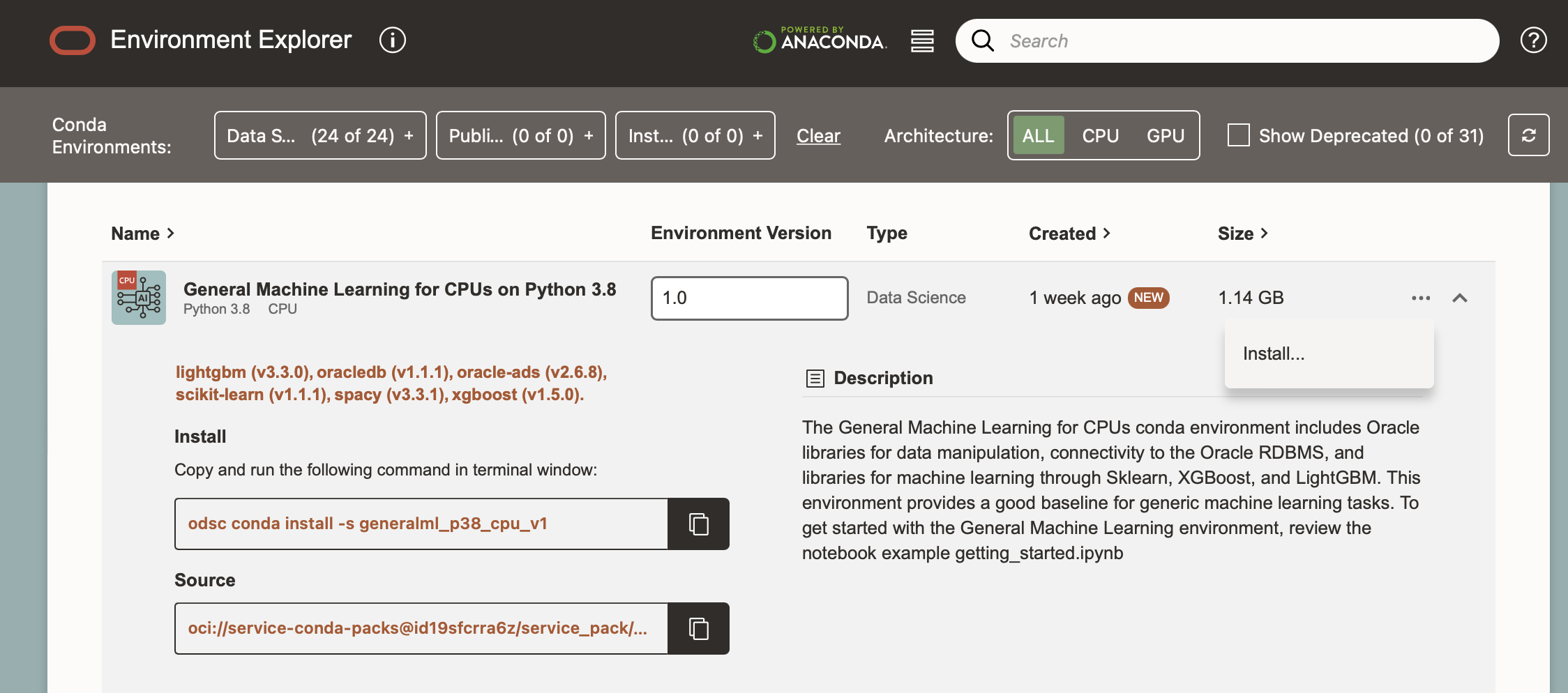The width and height of the screenshot is (1568, 693).
Task: Click the General Machine Learning CPU thumbnail
Action: point(139,298)
